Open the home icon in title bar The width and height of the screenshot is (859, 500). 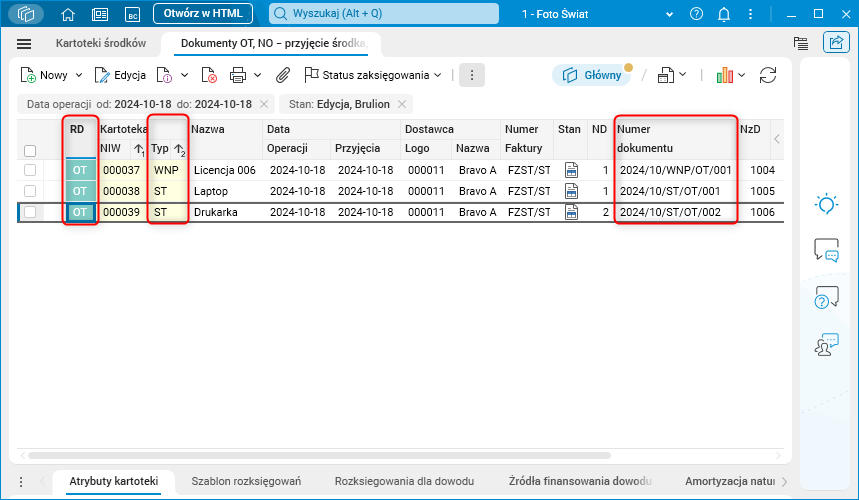[68, 14]
